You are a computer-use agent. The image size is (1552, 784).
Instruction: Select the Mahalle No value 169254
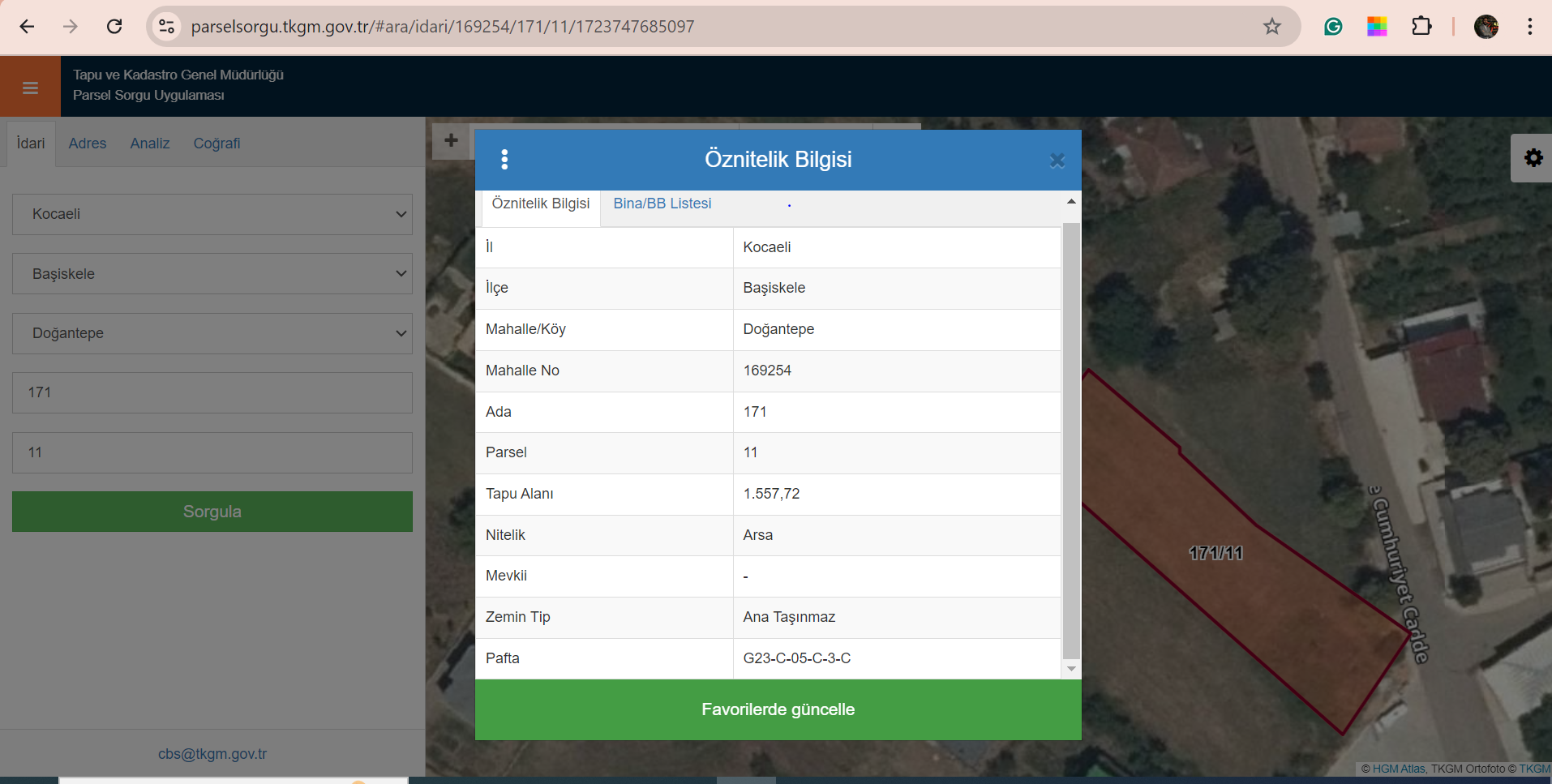pyautogui.click(x=767, y=371)
